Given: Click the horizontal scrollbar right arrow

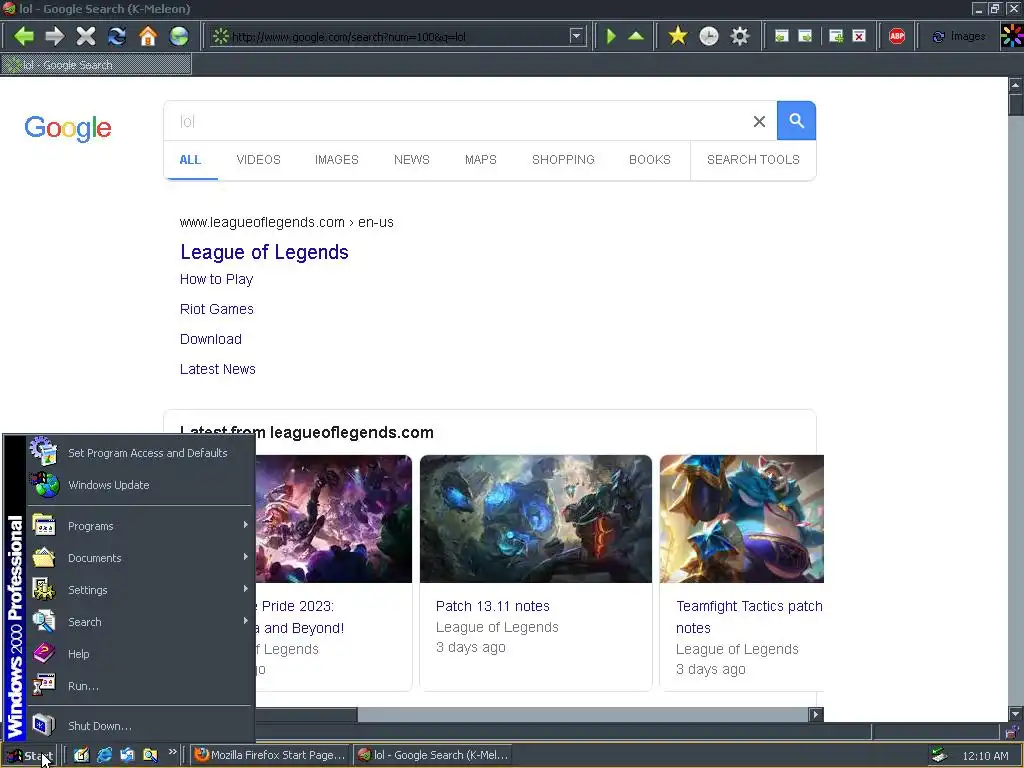Looking at the screenshot, I should coord(815,714).
